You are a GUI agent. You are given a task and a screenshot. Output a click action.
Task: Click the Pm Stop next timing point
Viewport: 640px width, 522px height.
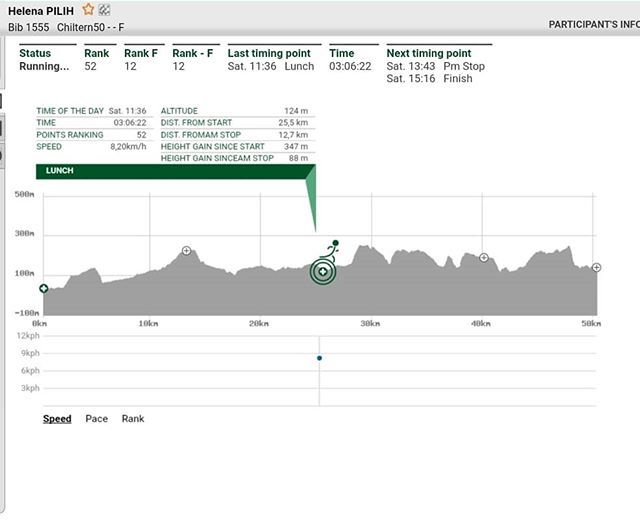coord(436,66)
